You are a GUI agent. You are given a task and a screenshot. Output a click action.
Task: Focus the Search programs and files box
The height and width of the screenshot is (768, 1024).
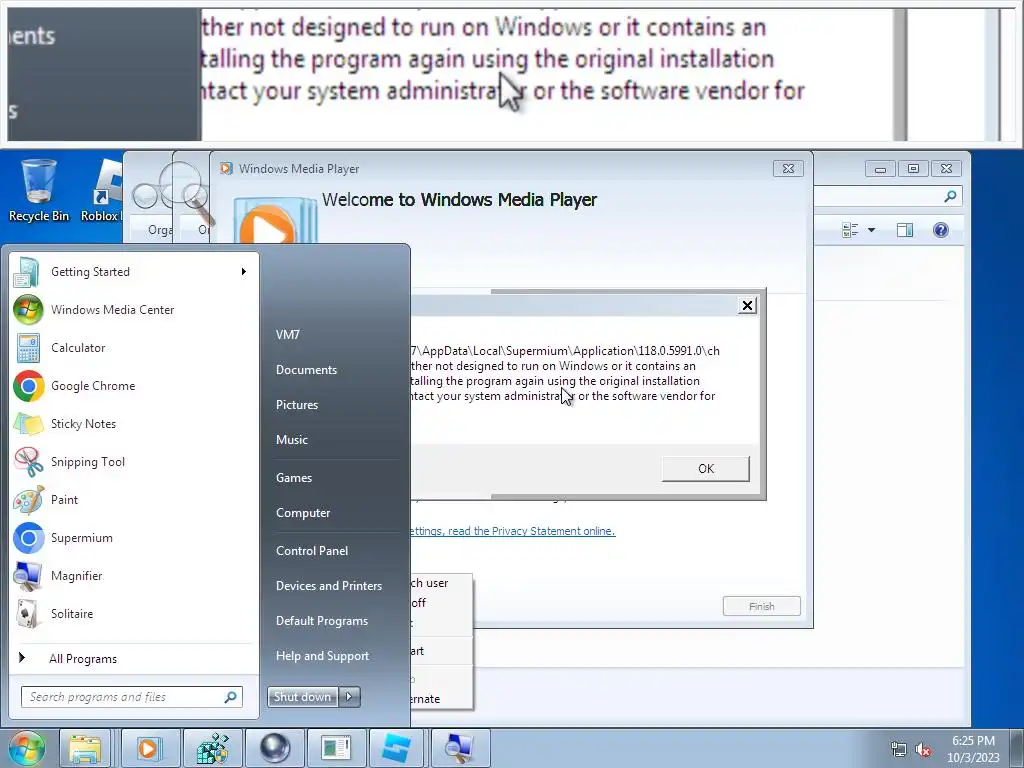(132, 697)
